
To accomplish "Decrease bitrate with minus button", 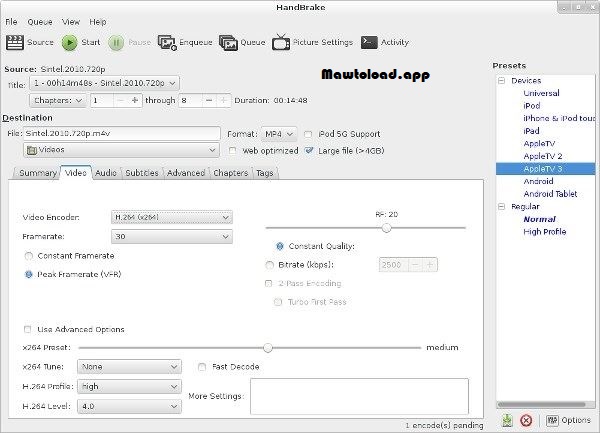I will click(416, 265).
